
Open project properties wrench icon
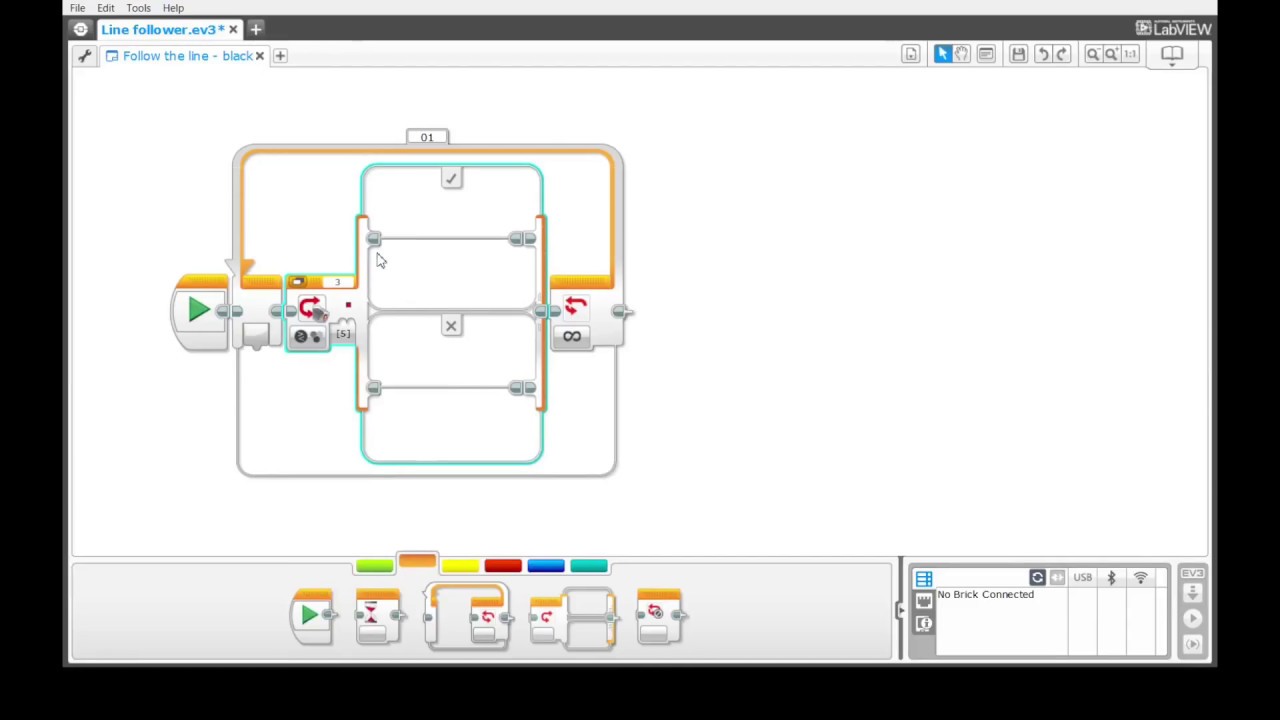pos(85,56)
